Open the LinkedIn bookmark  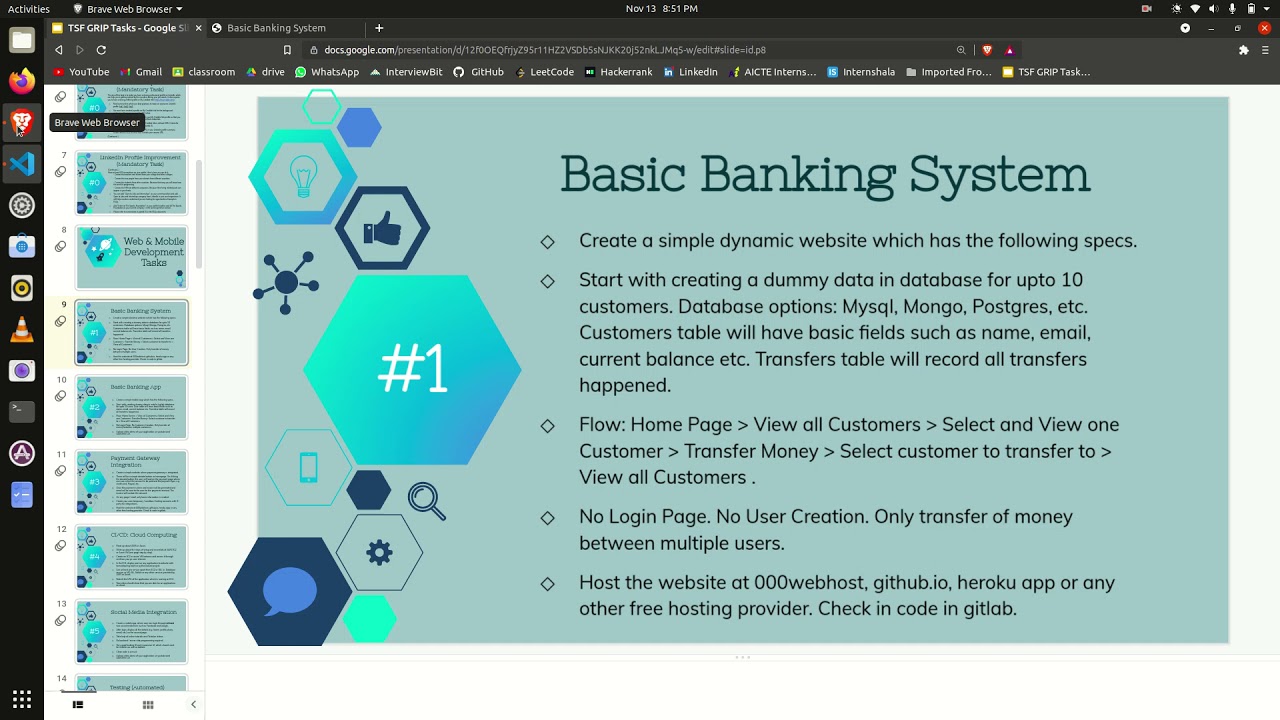pyautogui.click(x=690, y=72)
